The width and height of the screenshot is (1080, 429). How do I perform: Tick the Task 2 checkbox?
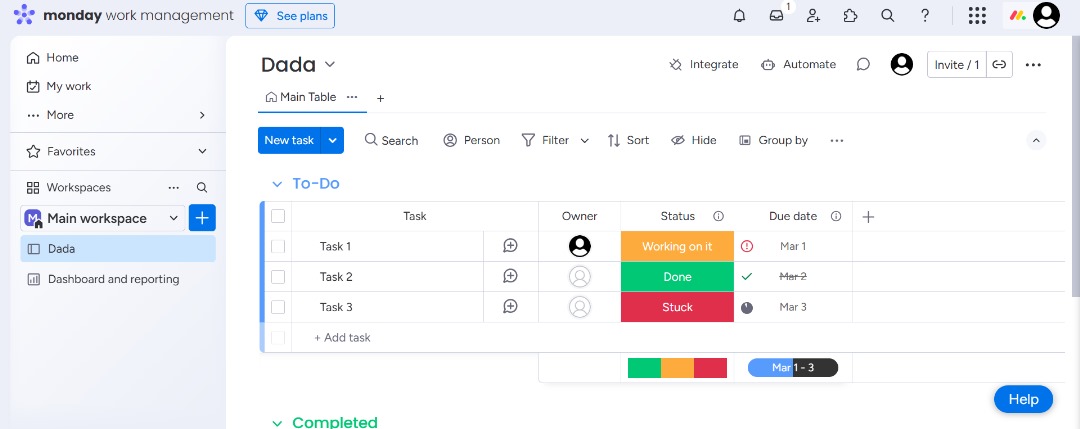pos(278,277)
